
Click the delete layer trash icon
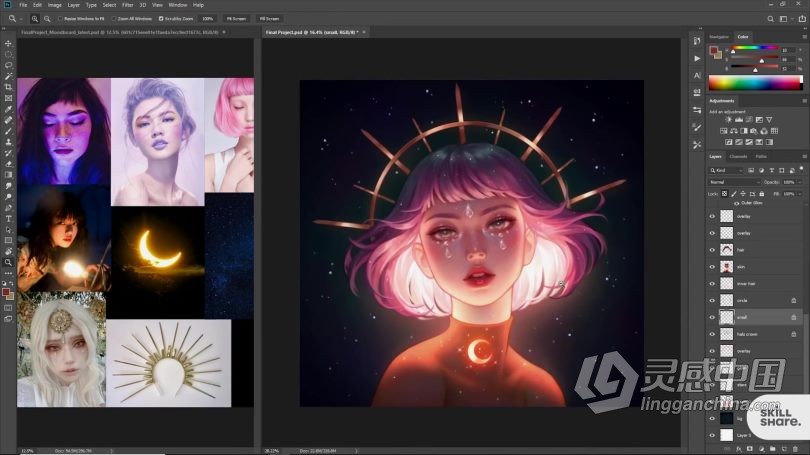(x=795, y=449)
